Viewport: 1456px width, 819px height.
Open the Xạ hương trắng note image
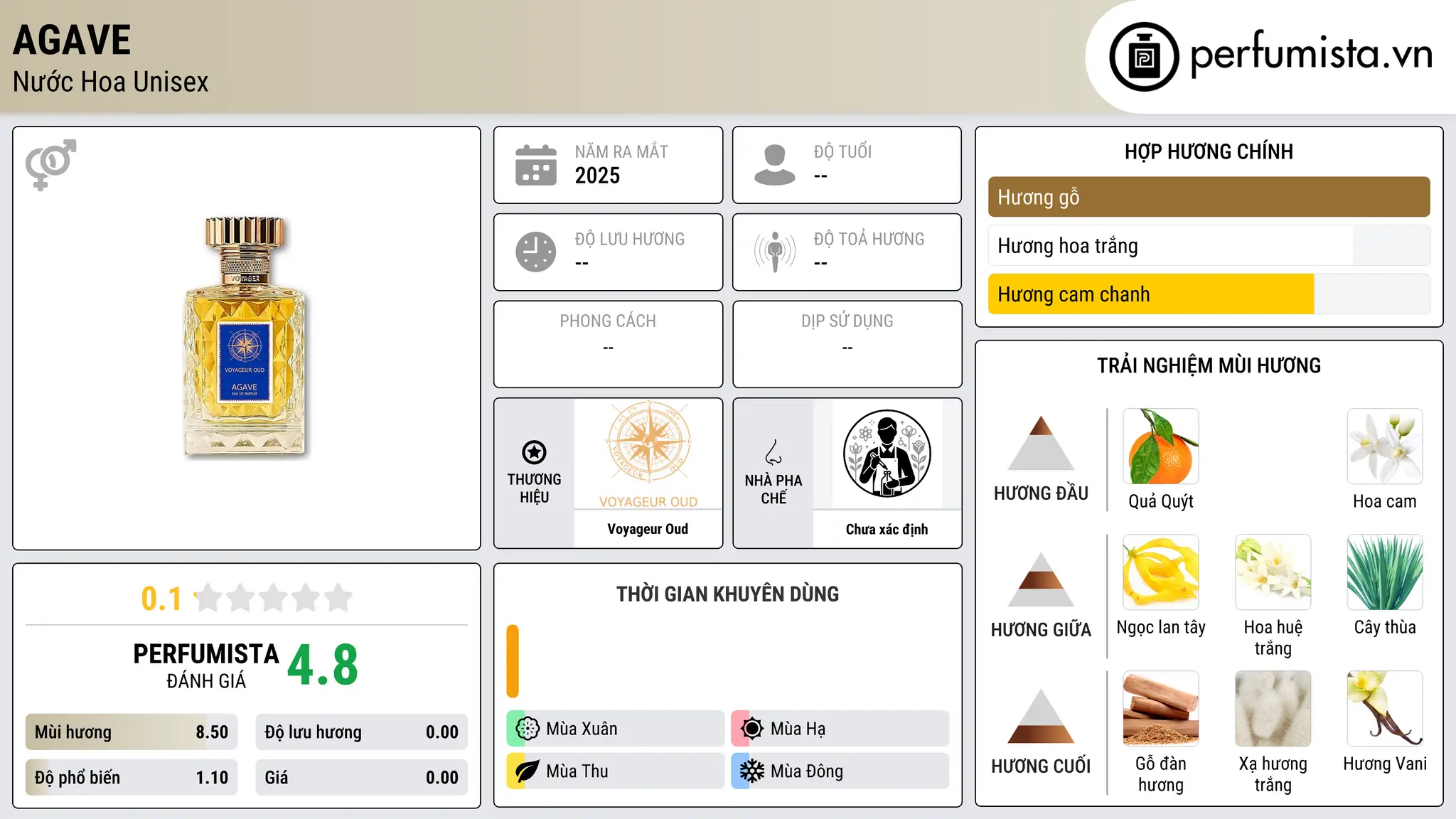click(x=1273, y=709)
